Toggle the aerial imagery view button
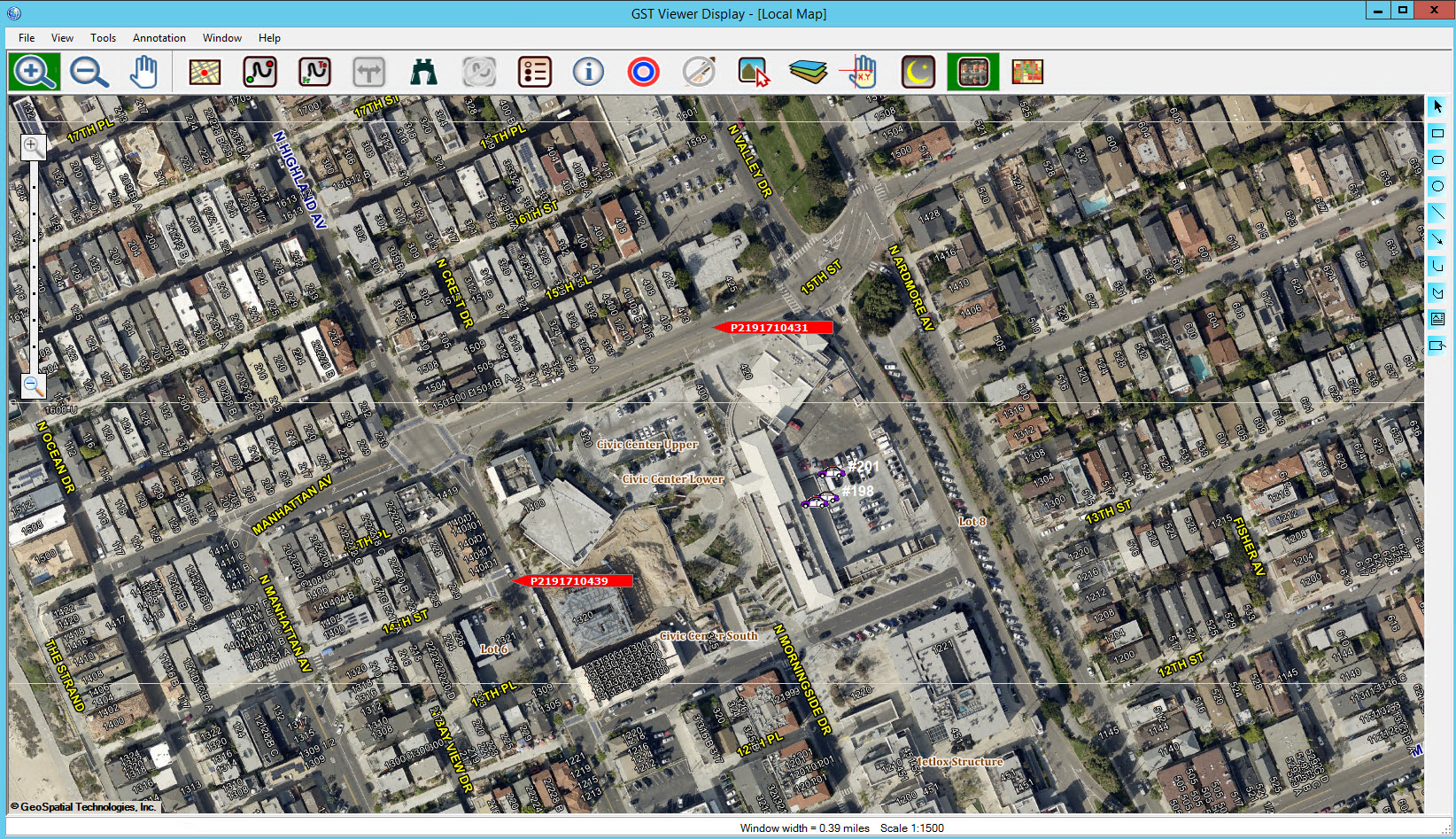1456x839 pixels. (x=972, y=72)
